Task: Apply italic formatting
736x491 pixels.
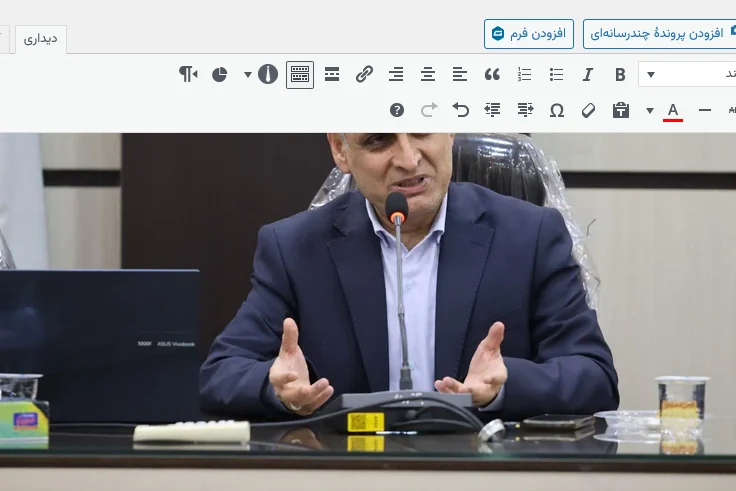Action: click(x=588, y=75)
